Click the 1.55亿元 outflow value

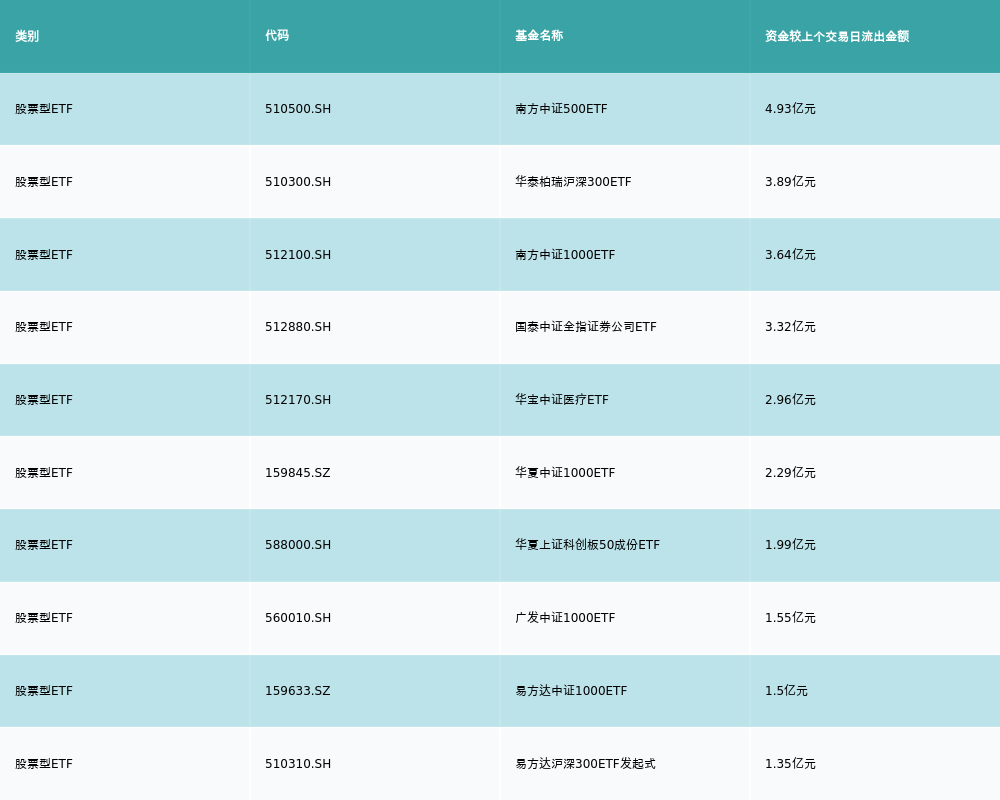pyautogui.click(x=790, y=618)
